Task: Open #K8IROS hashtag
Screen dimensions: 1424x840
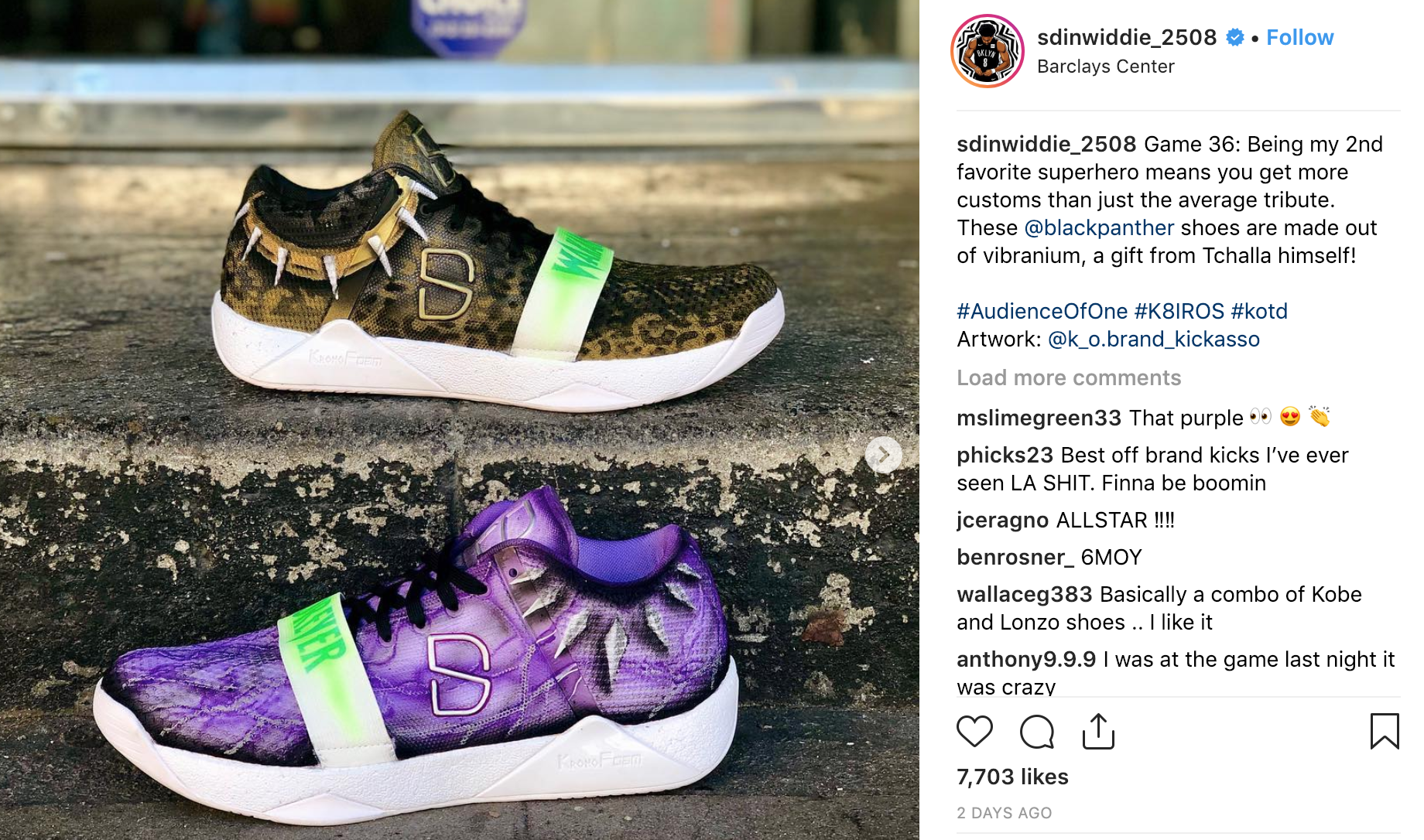Action: (1179, 311)
